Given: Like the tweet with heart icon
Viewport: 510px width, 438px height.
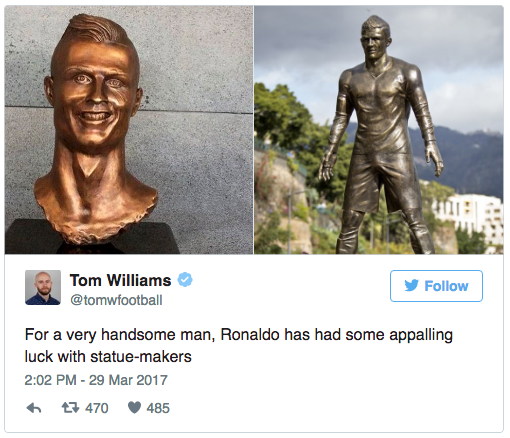Looking at the screenshot, I should (135, 408).
